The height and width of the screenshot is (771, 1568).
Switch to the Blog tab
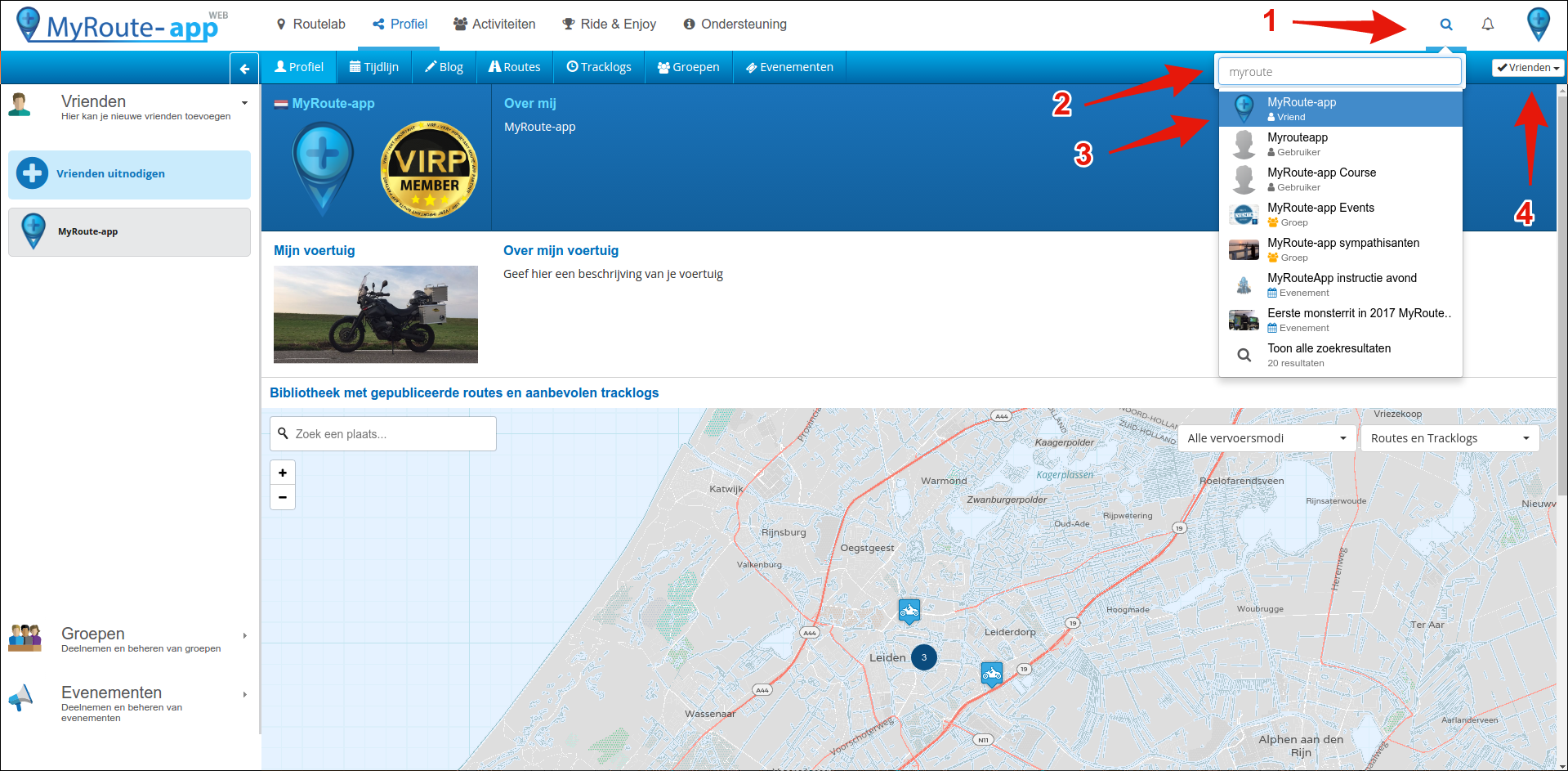click(x=444, y=67)
